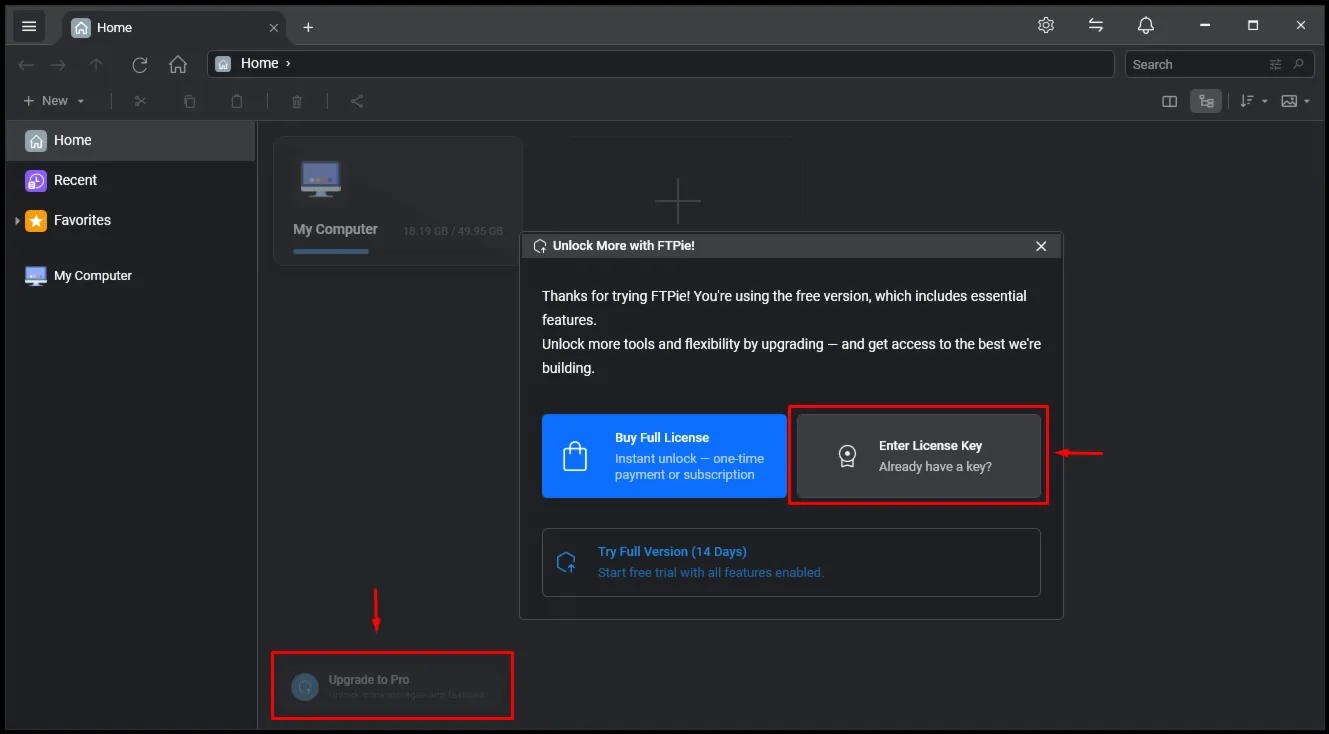Start the Try Full Version 14 days trial
This screenshot has height=734, width=1329.
tap(791, 562)
